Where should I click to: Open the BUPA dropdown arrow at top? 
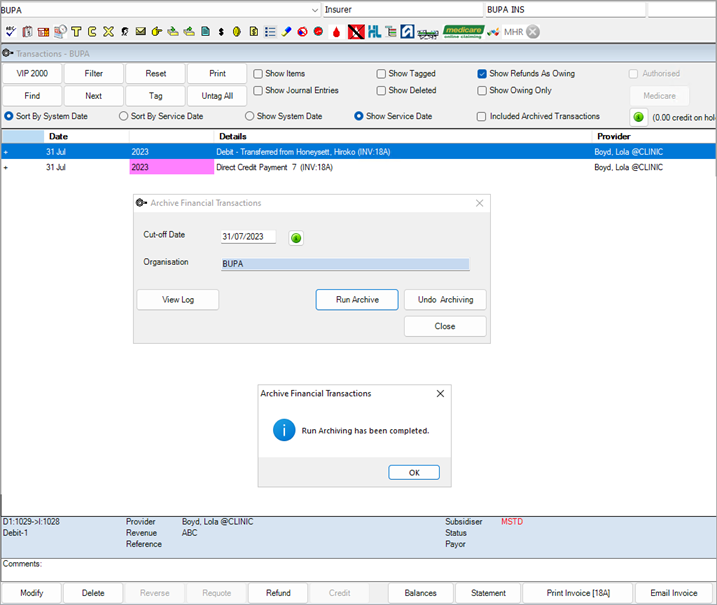coord(315,10)
